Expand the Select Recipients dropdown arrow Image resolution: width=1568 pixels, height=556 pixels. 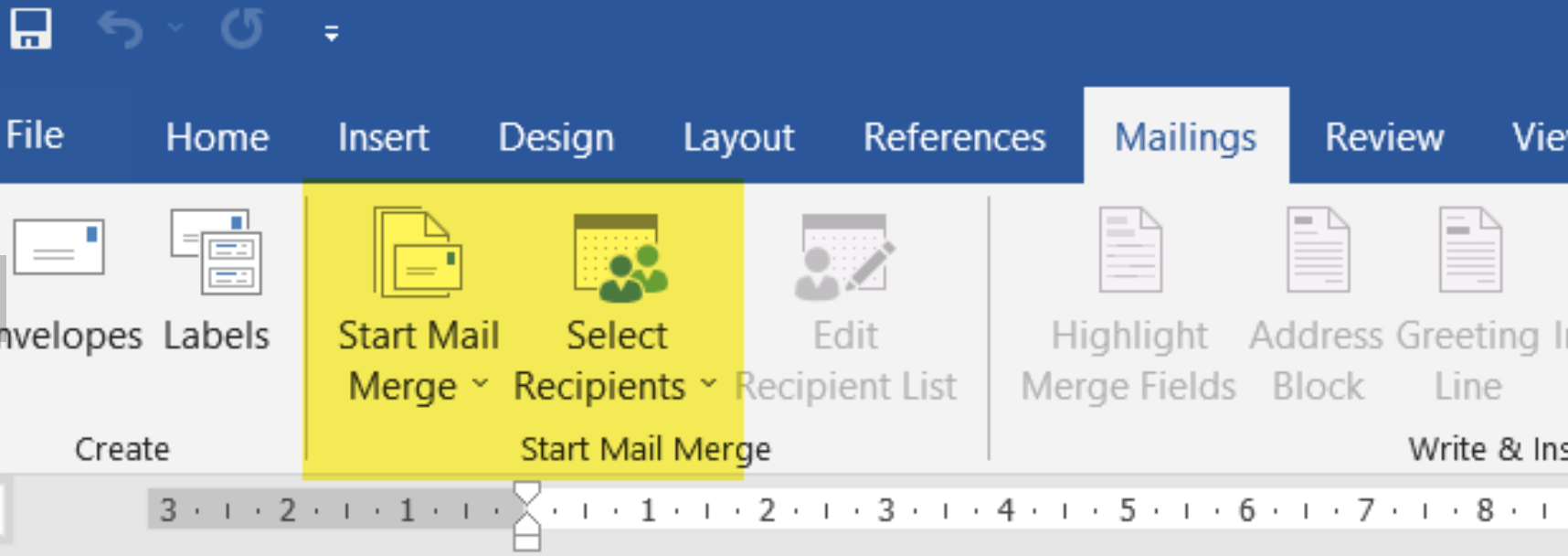tap(708, 385)
